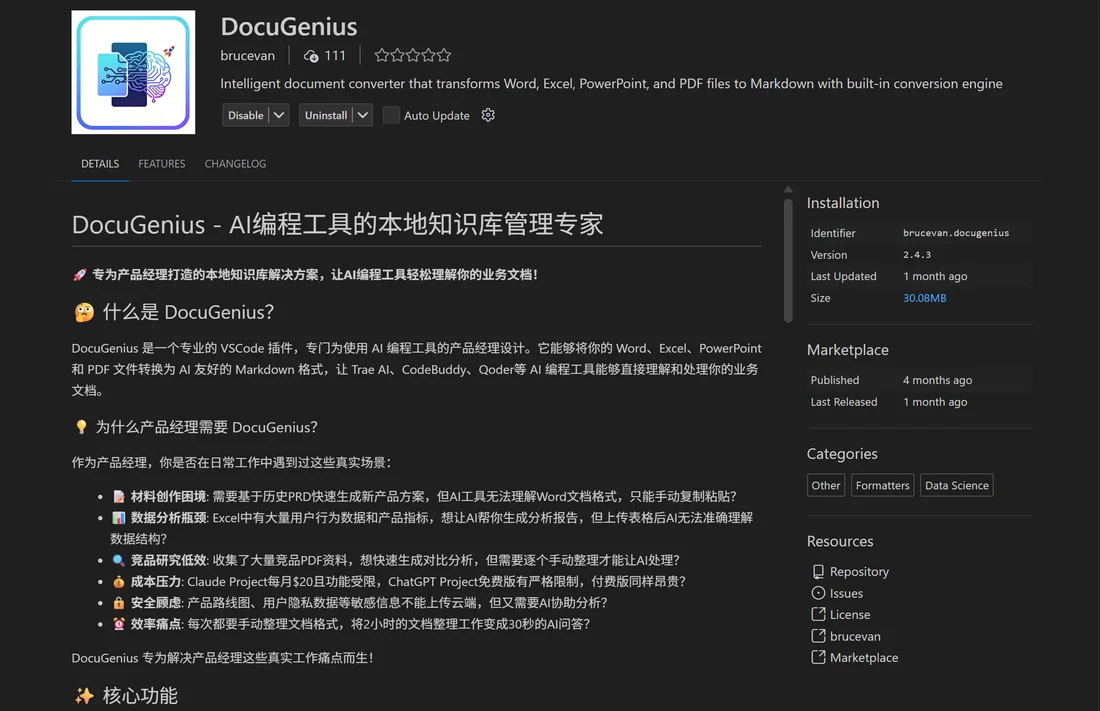Click the Disable button
The width and height of the screenshot is (1100, 711).
point(246,115)
